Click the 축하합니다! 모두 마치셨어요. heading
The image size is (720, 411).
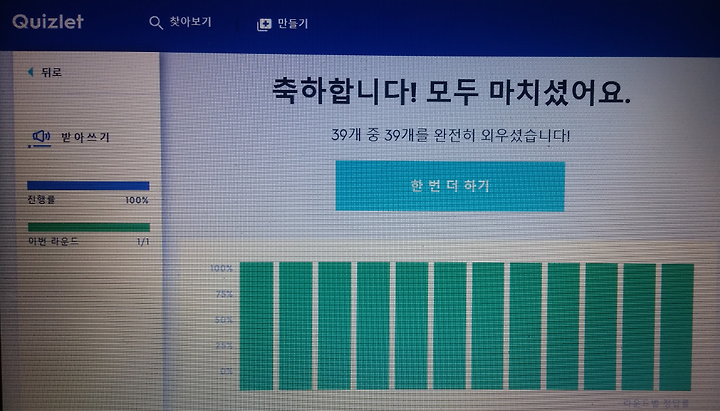(x=451, y=90)
